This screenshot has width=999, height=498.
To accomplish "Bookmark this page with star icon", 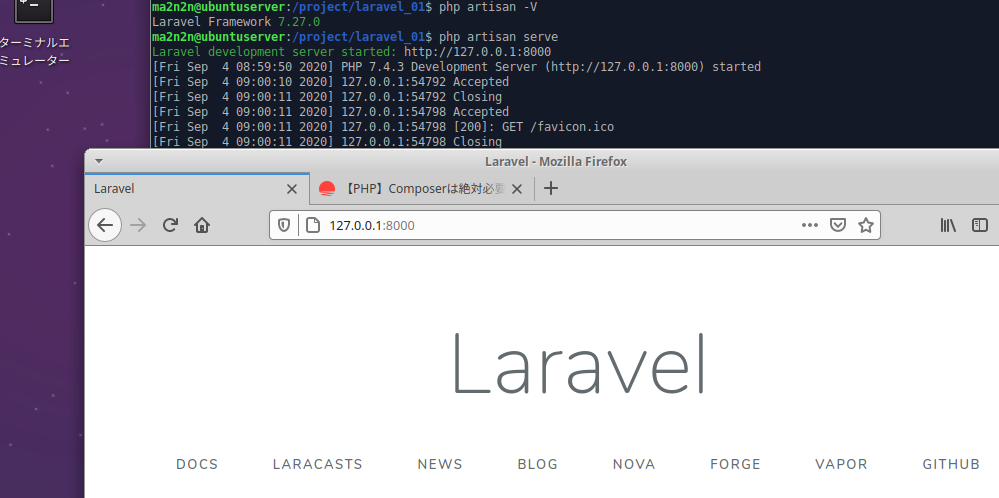I will [x=866, y=225].
